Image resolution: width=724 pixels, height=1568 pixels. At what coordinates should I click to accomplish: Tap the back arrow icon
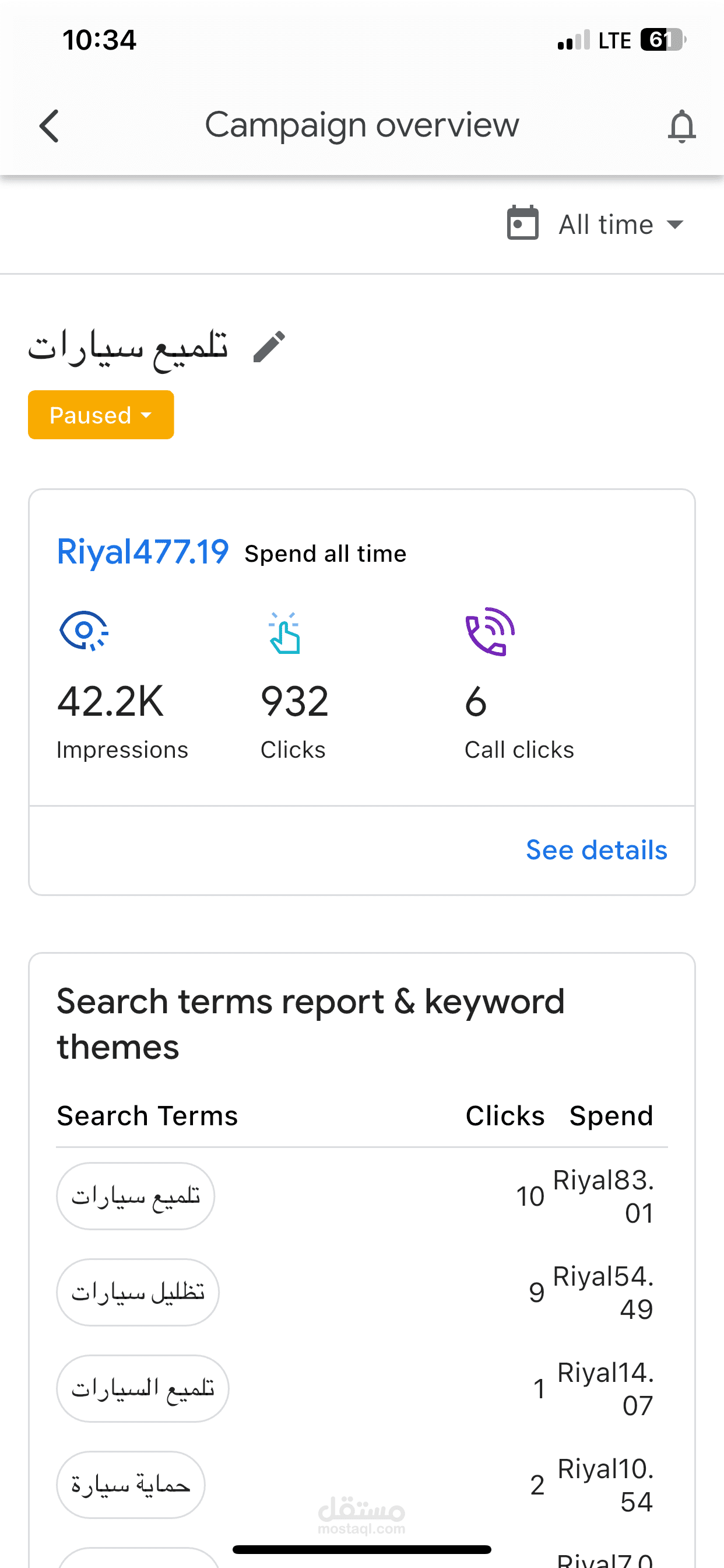(50, 126)
